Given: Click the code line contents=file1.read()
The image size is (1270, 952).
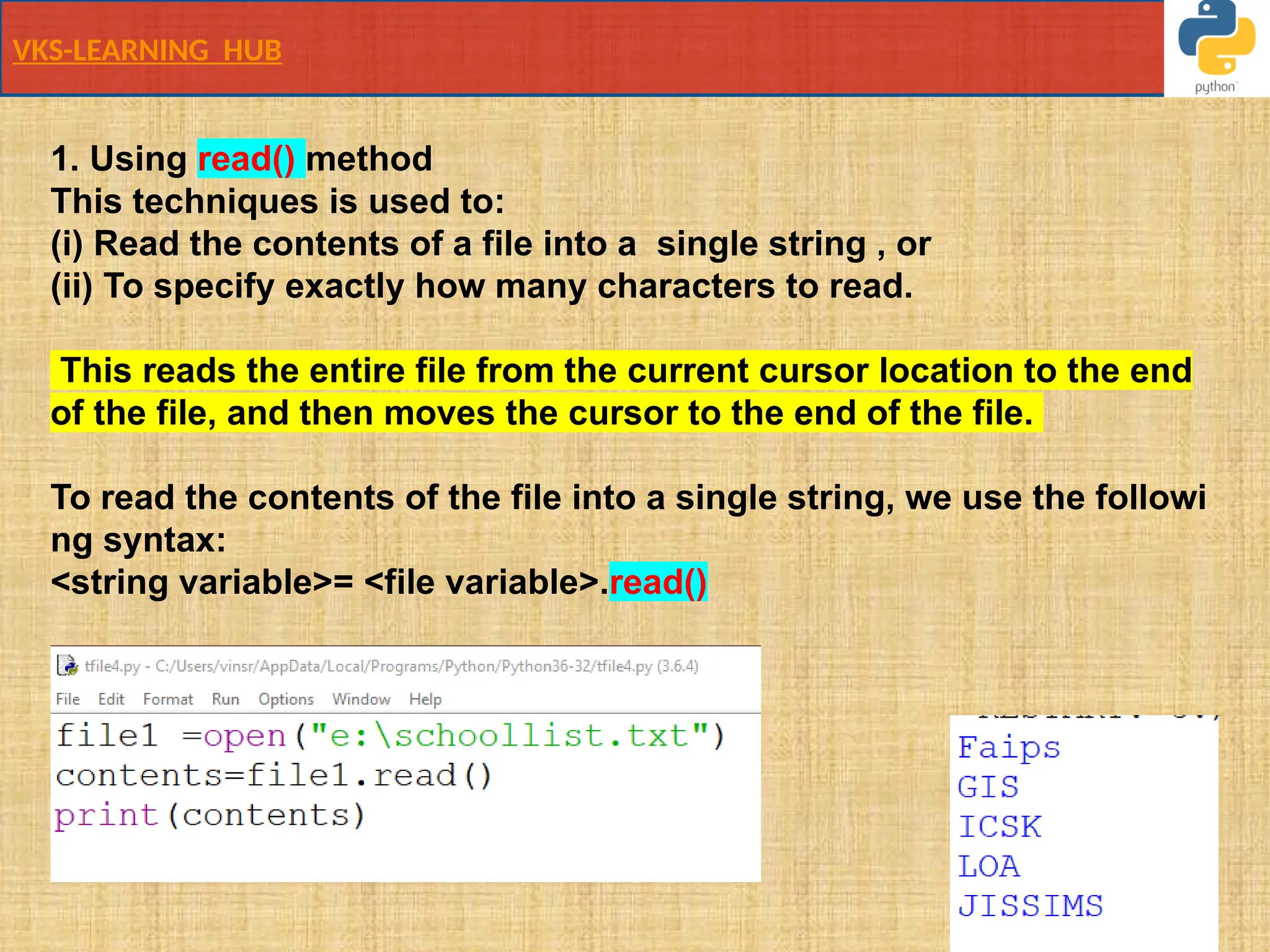Looking at the screenshot, I should [273, 775].
